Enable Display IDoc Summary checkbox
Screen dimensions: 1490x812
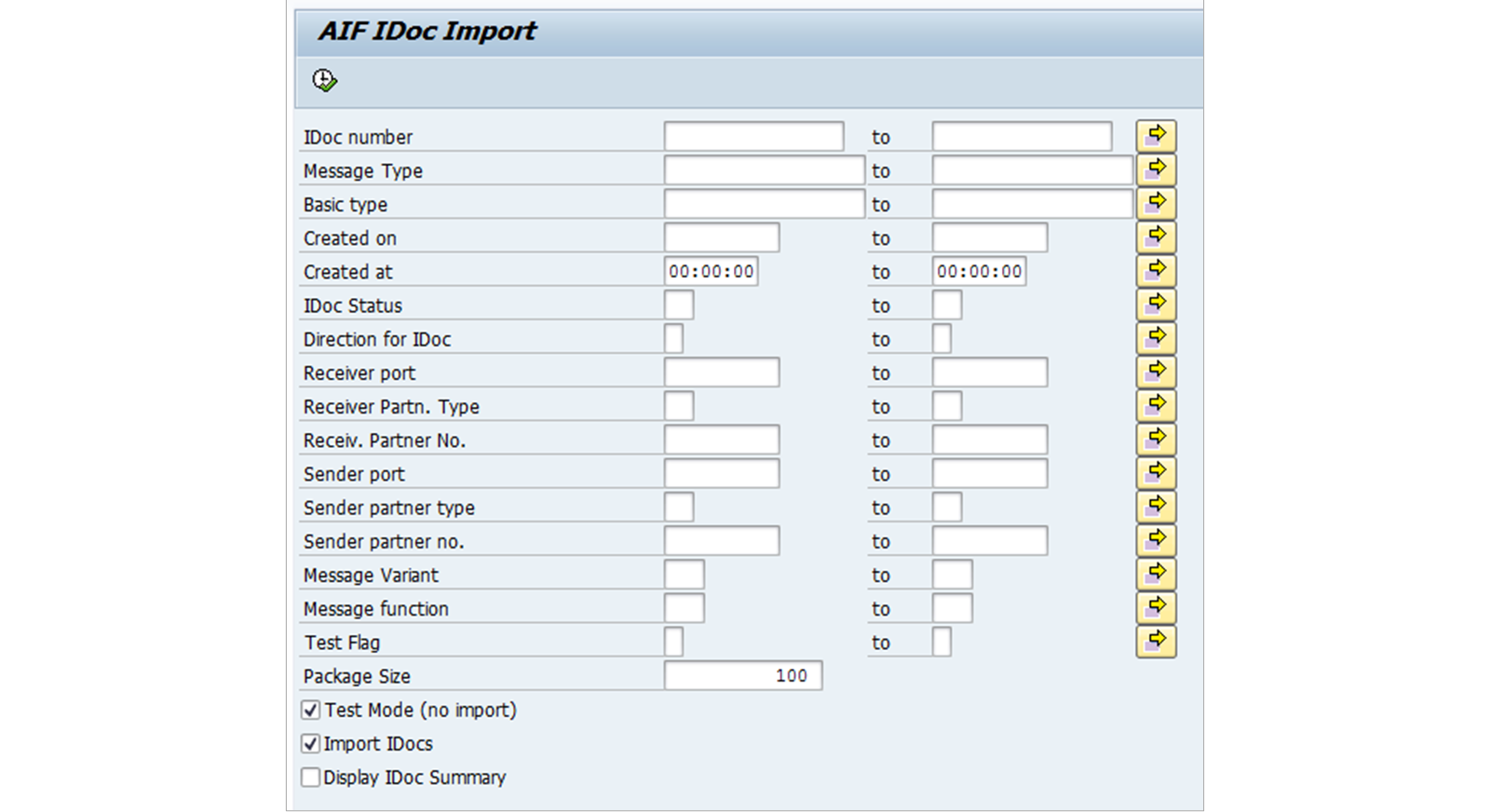[311, 778]
